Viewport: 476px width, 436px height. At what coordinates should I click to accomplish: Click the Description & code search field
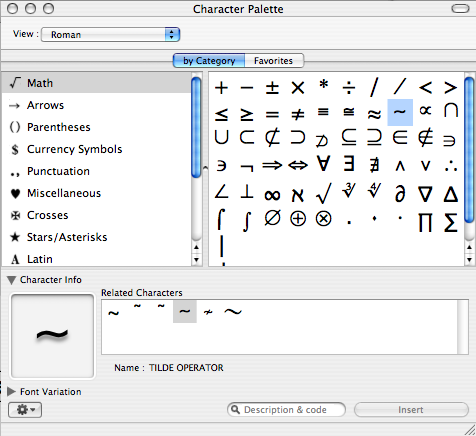coord(286,410)
